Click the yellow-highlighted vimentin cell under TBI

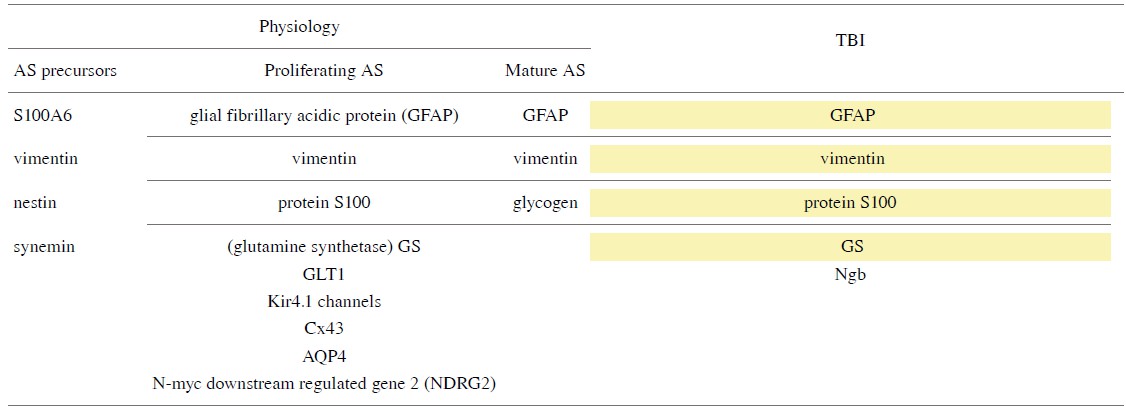click(851, 159)
